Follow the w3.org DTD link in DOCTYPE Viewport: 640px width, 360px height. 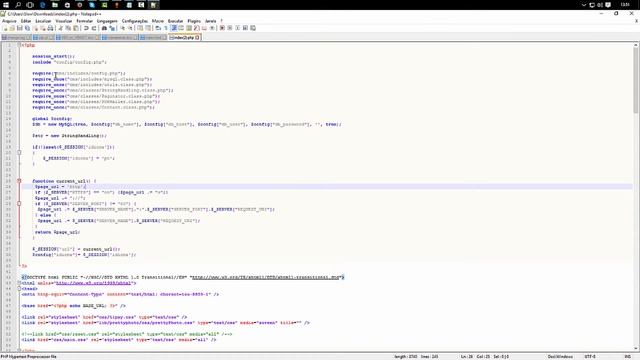(266, 277)
